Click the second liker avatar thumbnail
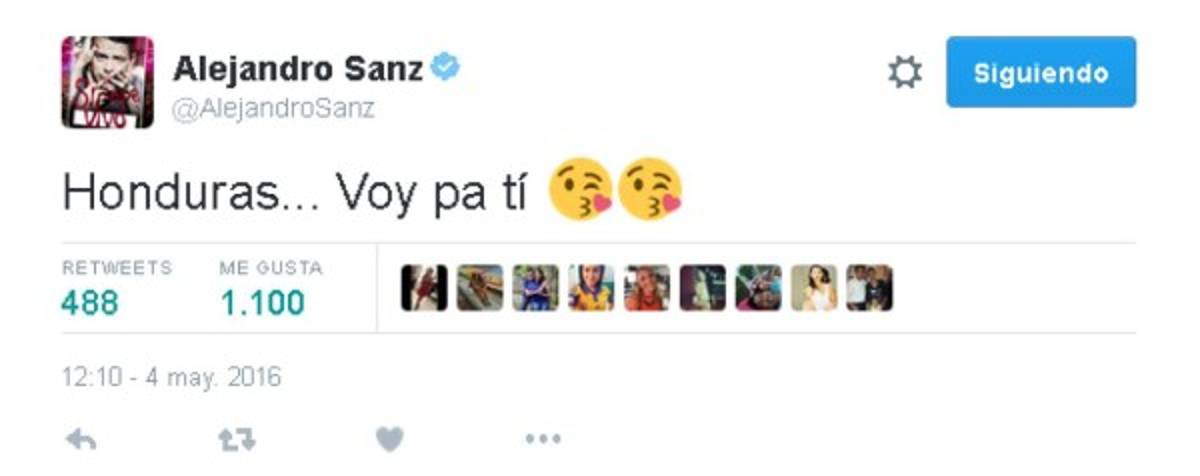Screen dimensions: 1200x476 [480, 288]
